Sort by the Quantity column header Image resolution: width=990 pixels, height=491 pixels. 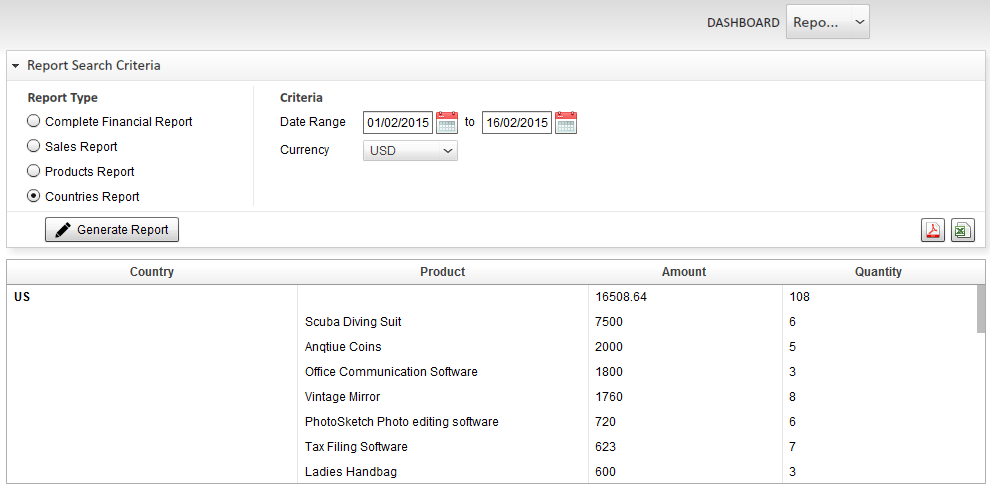point(878,272)
